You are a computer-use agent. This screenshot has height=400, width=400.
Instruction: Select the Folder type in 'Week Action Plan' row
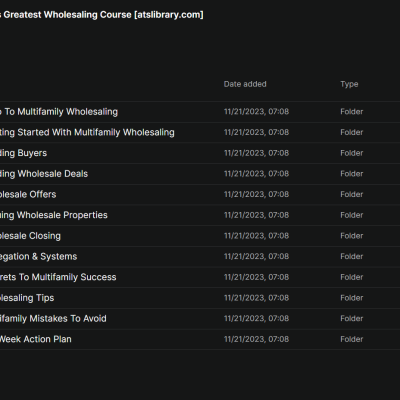[352, 339]
